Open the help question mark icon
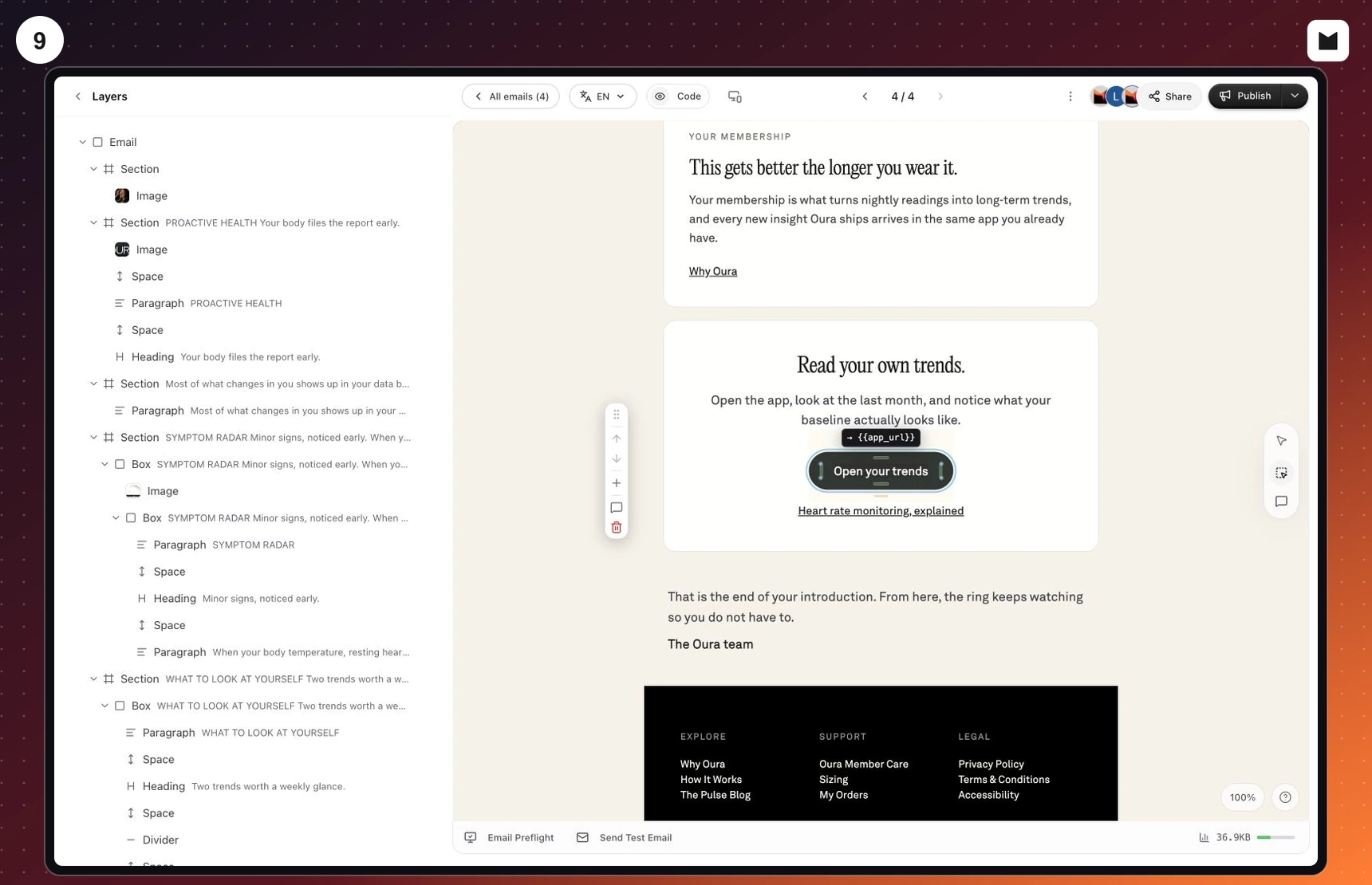 pos(1285,797)
